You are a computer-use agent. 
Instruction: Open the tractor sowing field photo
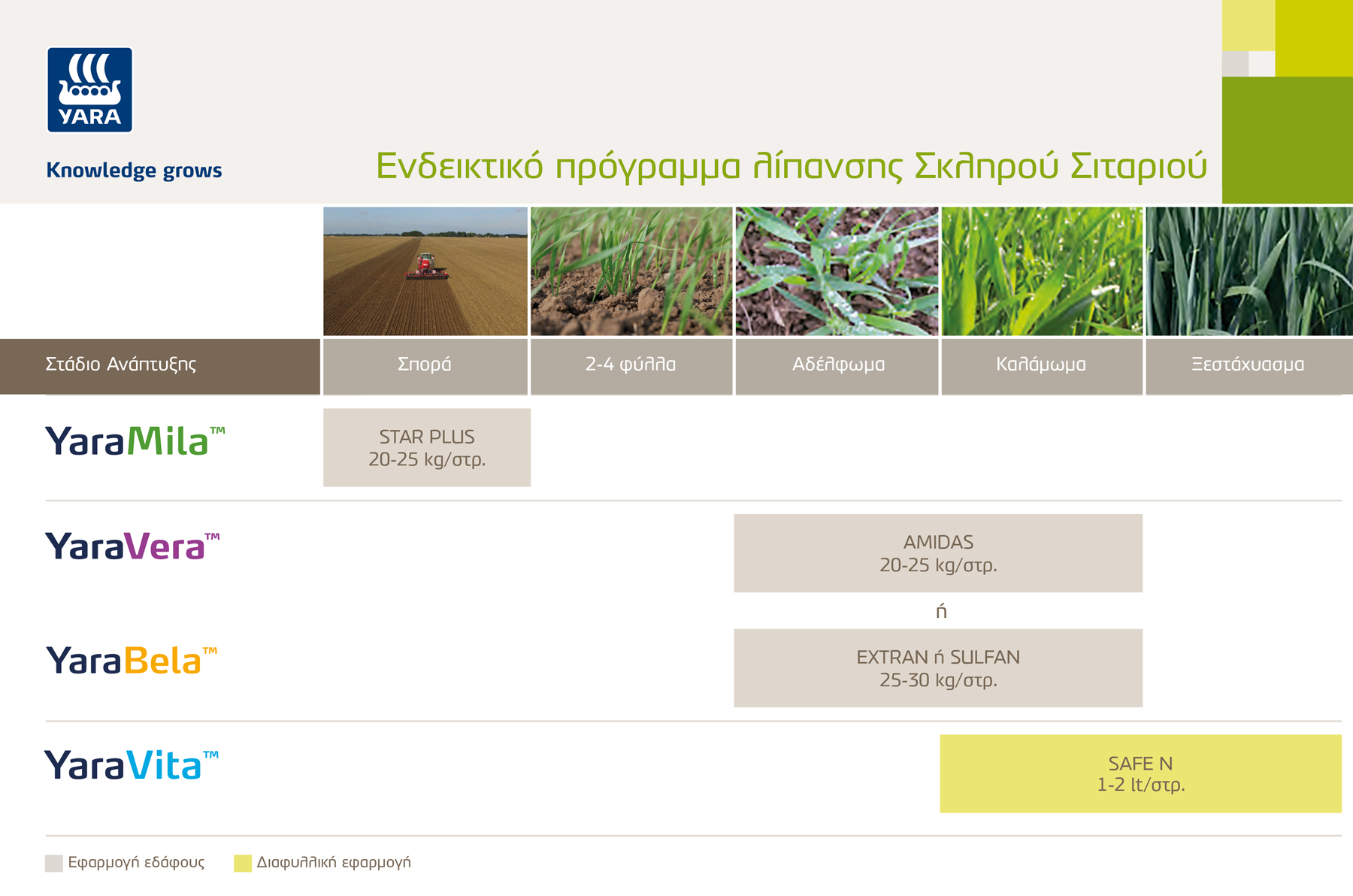click(x=425, y=271)
